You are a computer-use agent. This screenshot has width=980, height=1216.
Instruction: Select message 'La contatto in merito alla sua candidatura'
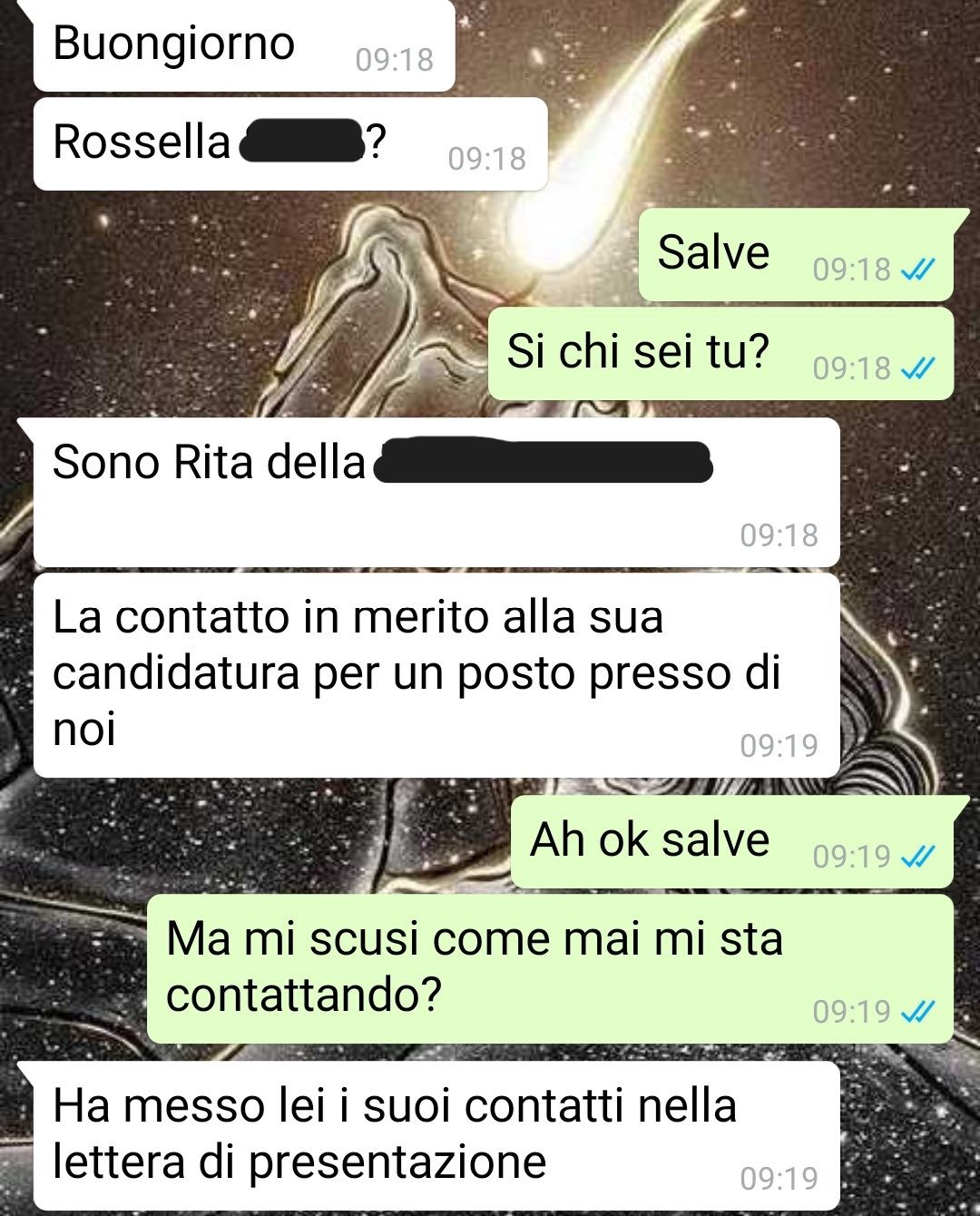pos(436,675)
